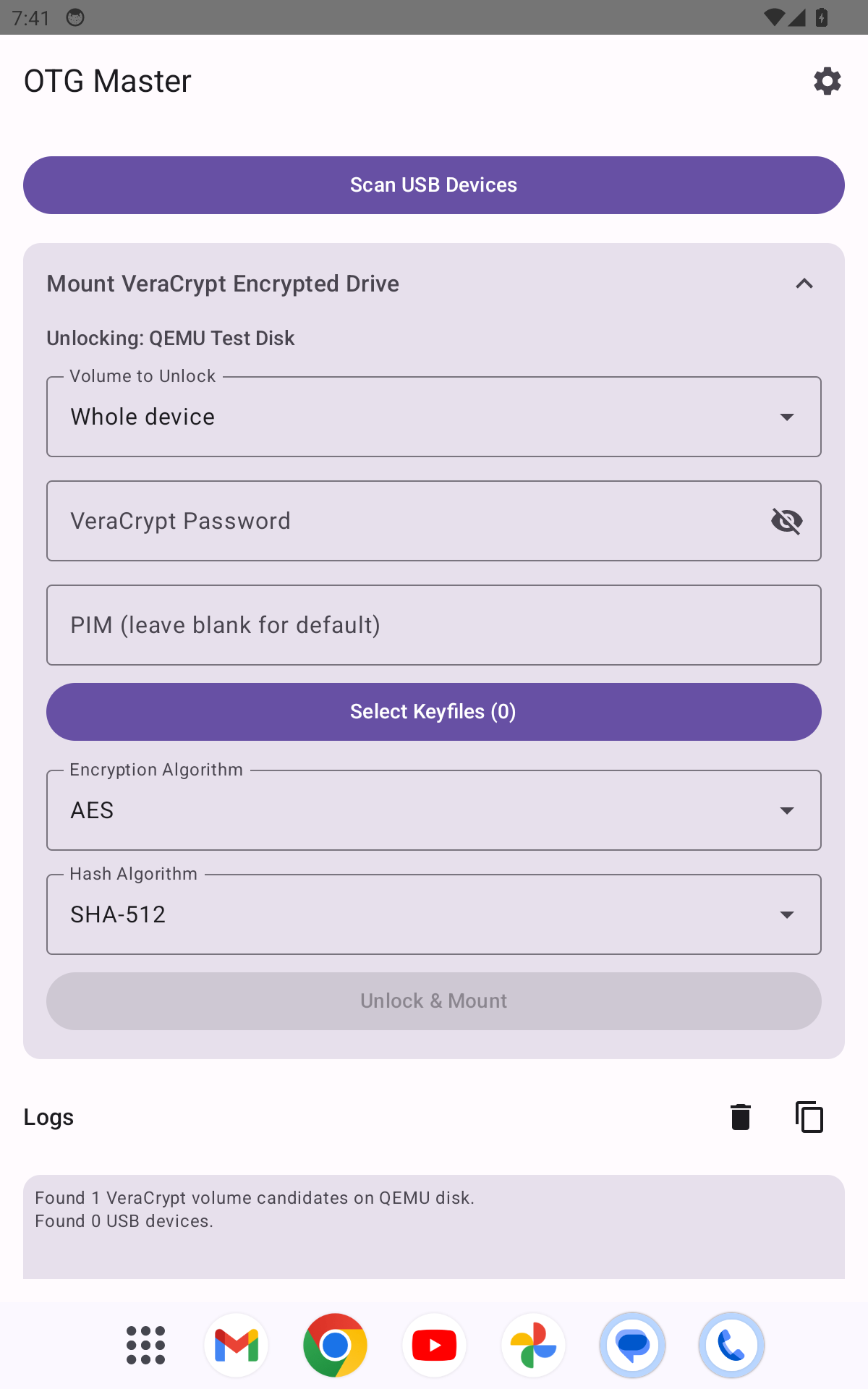The image size is (868, 1389).
Task: Open Google Photos from the dock
Action: (x=533, y=1346)
